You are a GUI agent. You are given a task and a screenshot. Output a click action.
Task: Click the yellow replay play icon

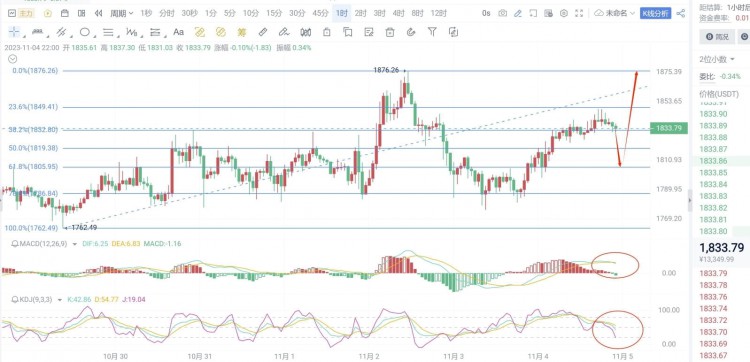click(x=47, y=13)
